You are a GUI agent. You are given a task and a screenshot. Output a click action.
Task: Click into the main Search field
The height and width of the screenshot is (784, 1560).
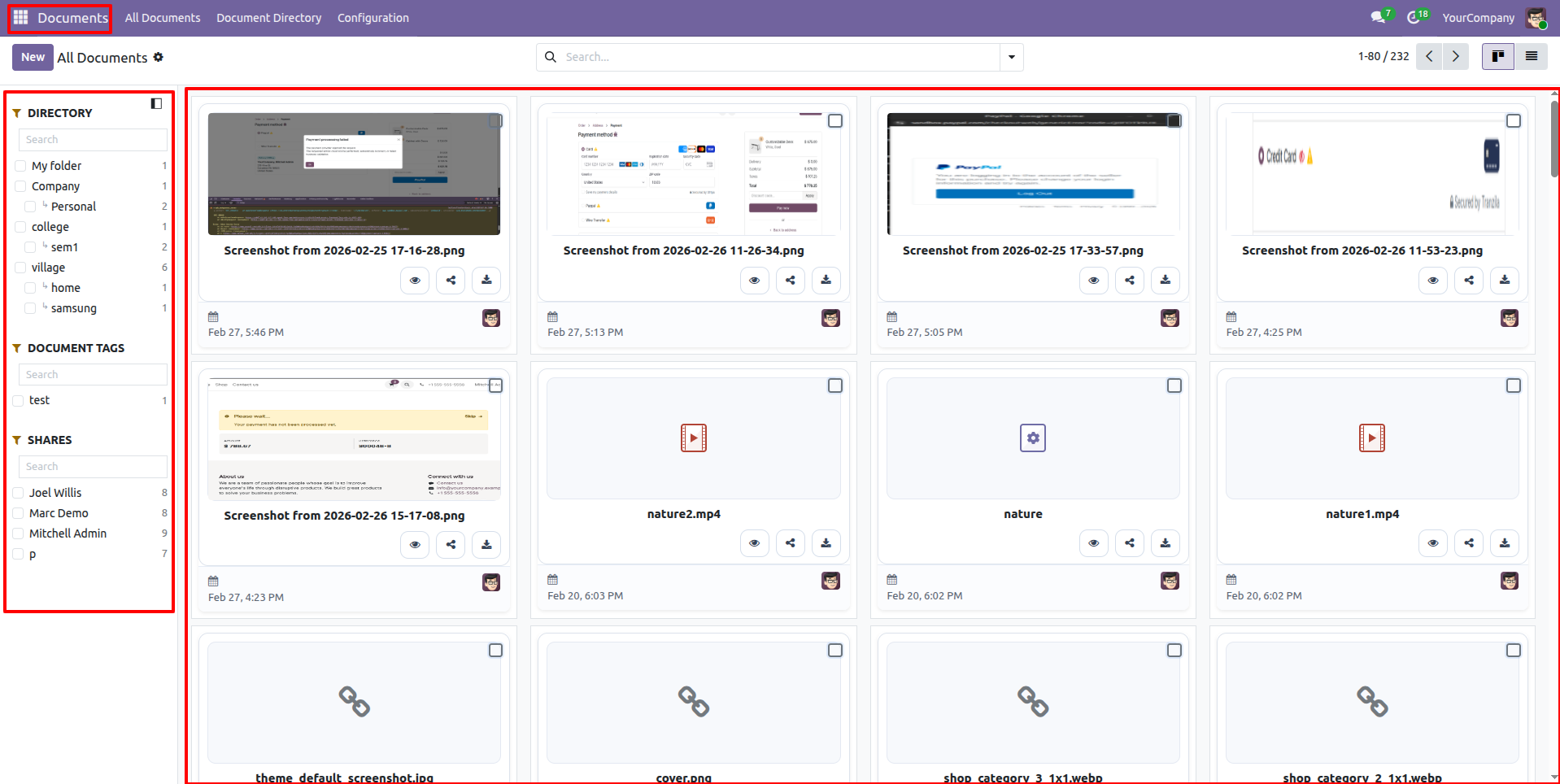tap(779, 57)
